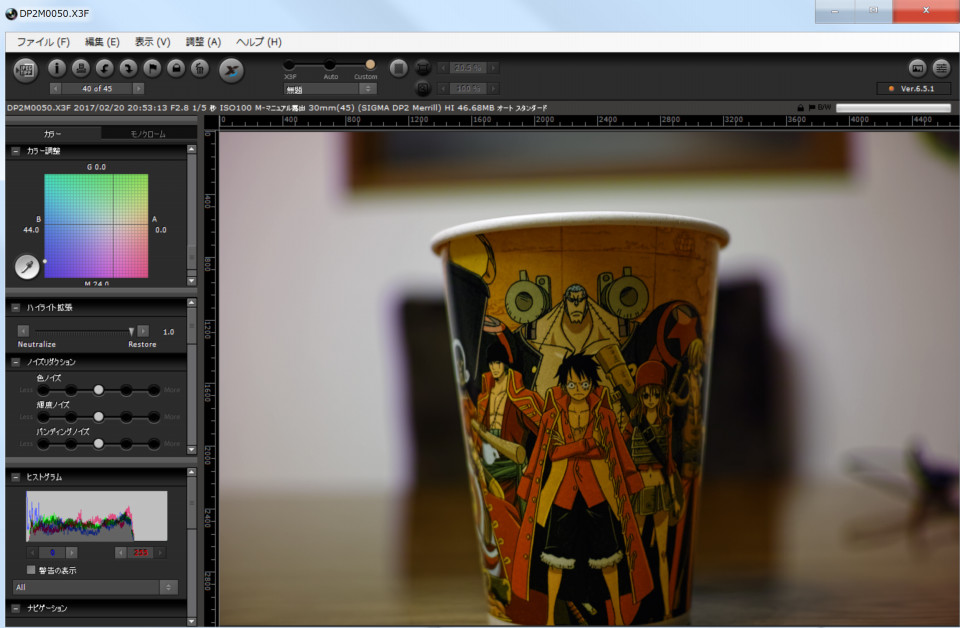Decrease histogram highlight value 255
This screenshot has height=628, width=960.
tap(121, 553)
